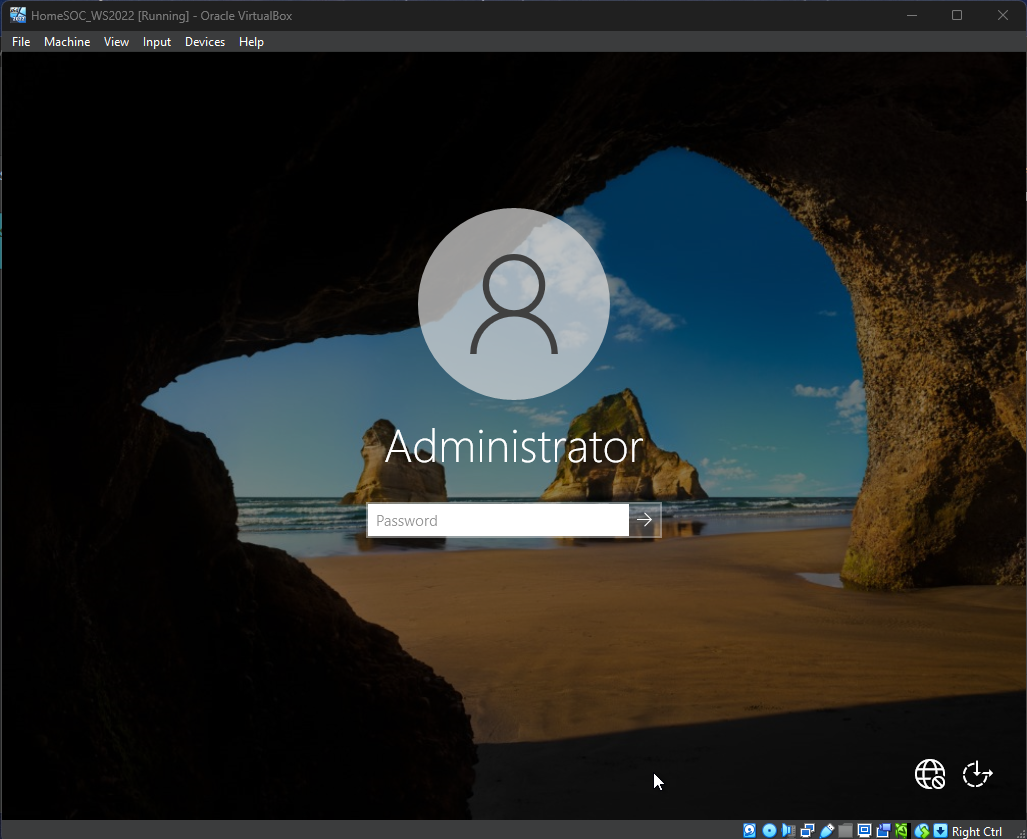
Task: Click the Password input field
Action: [498, 520]
